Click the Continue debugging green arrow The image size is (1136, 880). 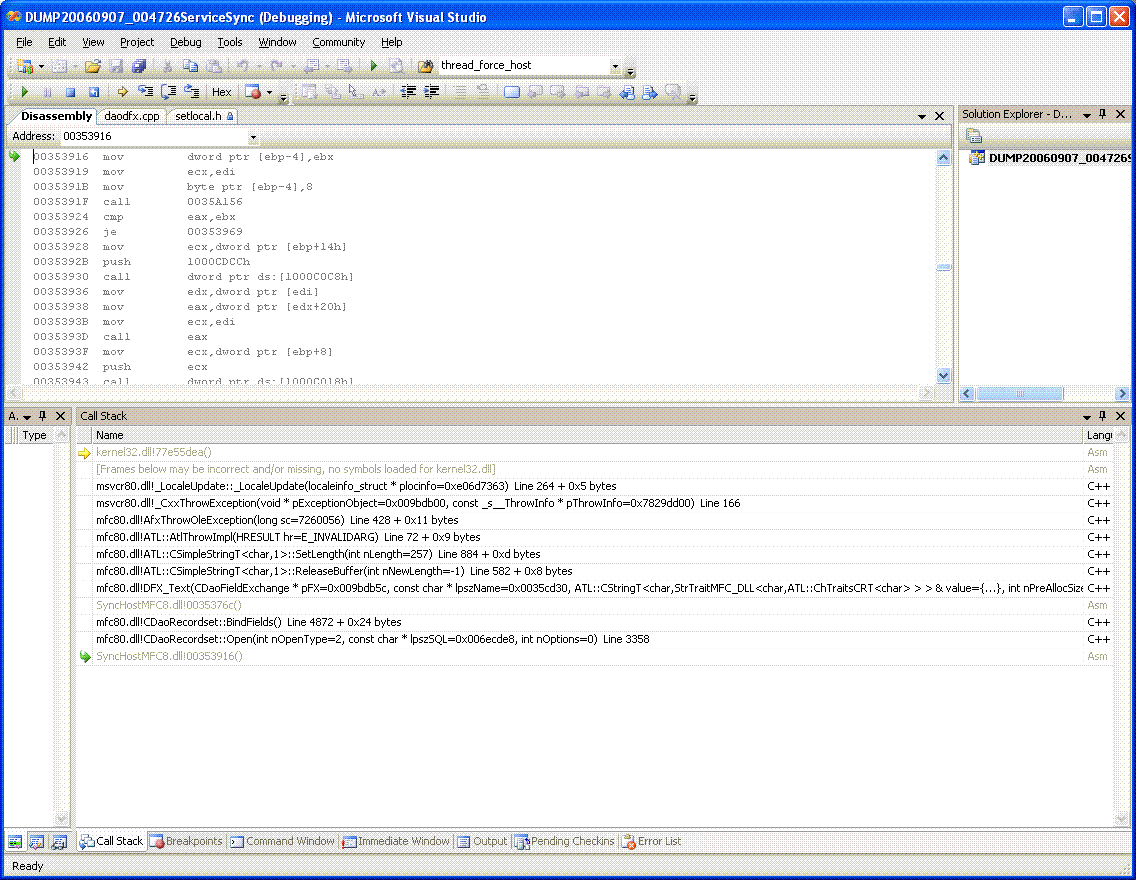(x=25, y=92)
